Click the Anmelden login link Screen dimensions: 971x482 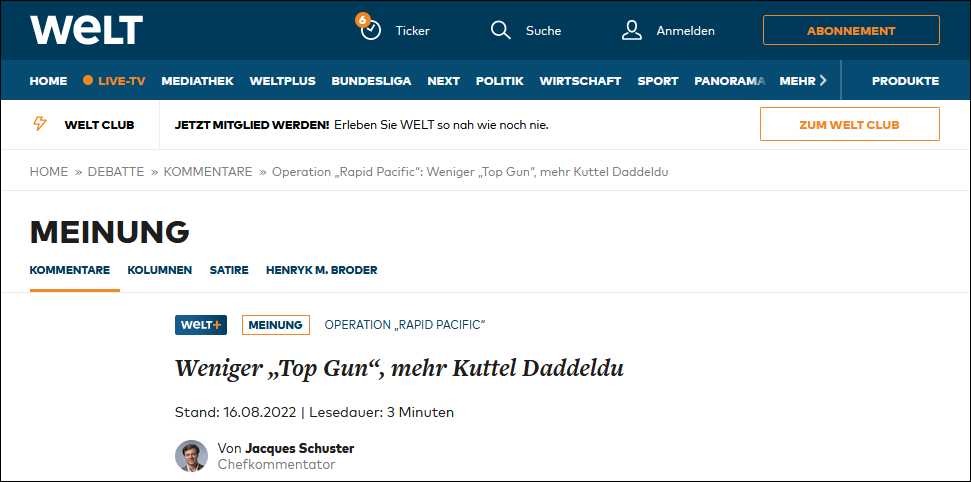pyautogui.click(x=686, y=31)
